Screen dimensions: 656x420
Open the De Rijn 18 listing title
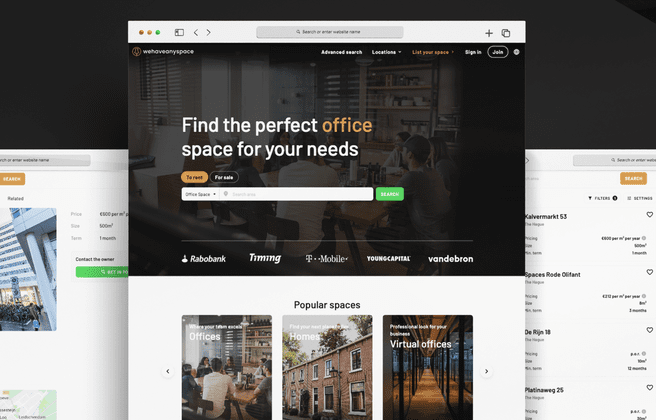pos(538,332)
